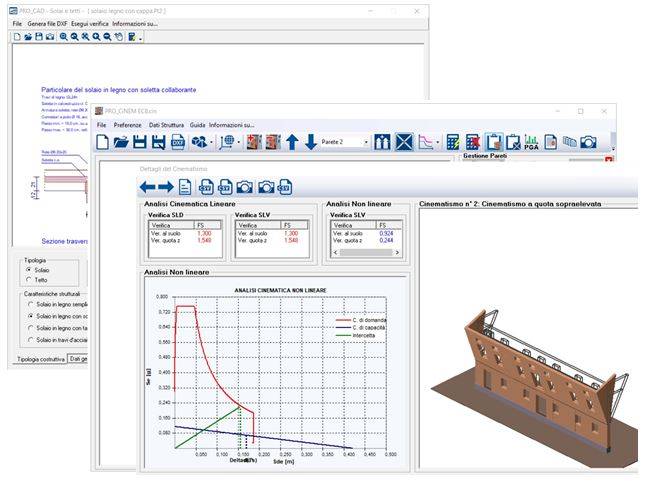660x481 pixels.
Task: Switch to the 'Dati ge' tab
Action: point(78,359)
